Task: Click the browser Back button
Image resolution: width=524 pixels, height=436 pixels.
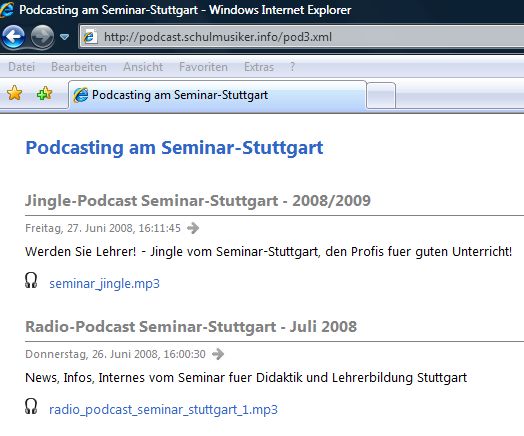Action: click(x=13, y=36)
